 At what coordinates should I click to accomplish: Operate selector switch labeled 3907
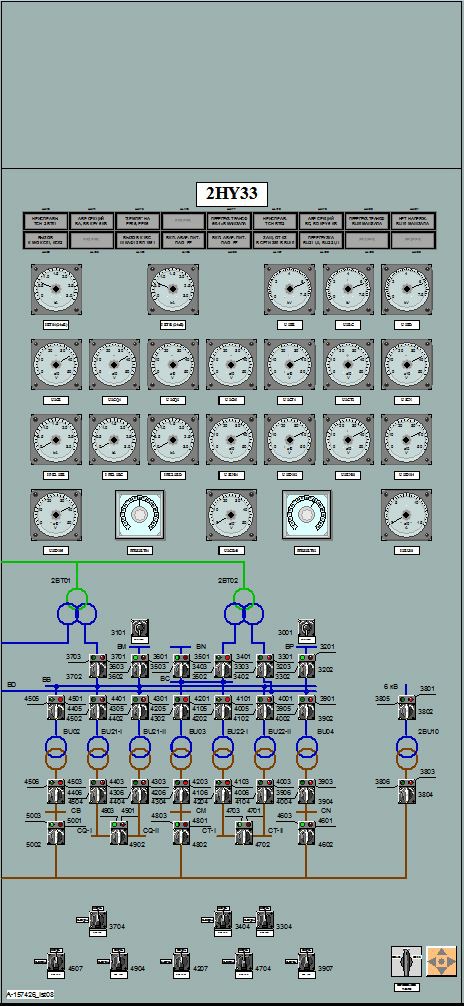click(x=307, y=960)
